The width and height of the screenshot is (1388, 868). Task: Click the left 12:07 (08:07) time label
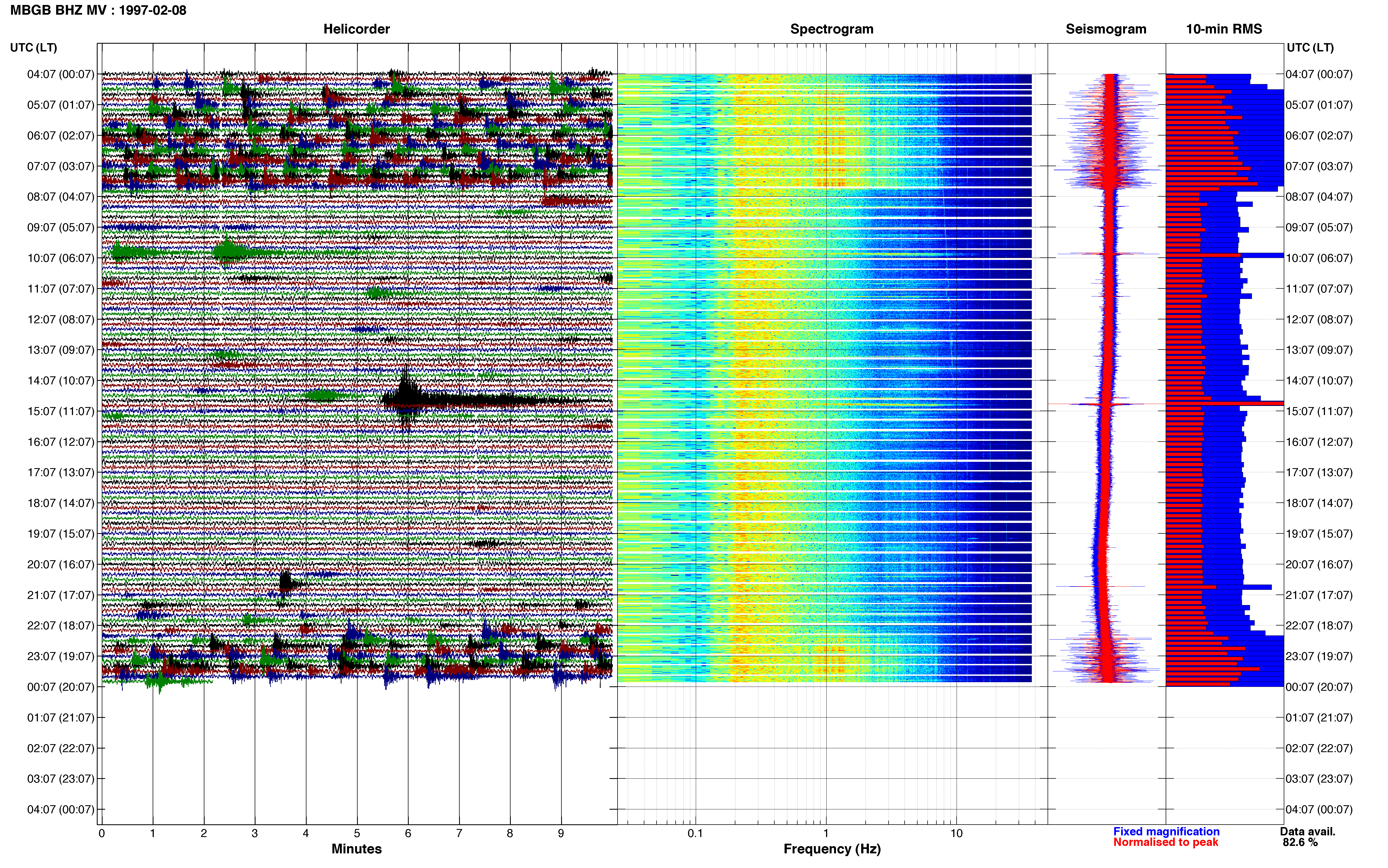[60, 319]
